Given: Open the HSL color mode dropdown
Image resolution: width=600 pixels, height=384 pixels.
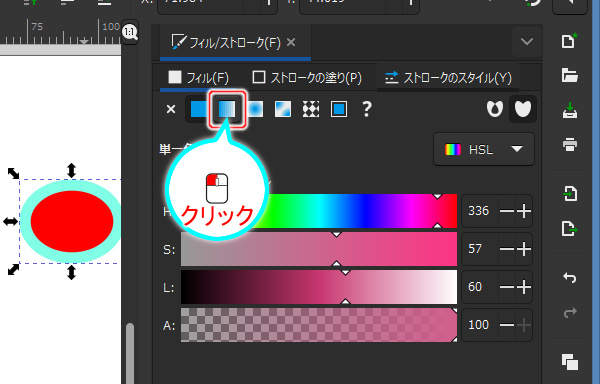Looking at the screenshot, I should point(484,149).
